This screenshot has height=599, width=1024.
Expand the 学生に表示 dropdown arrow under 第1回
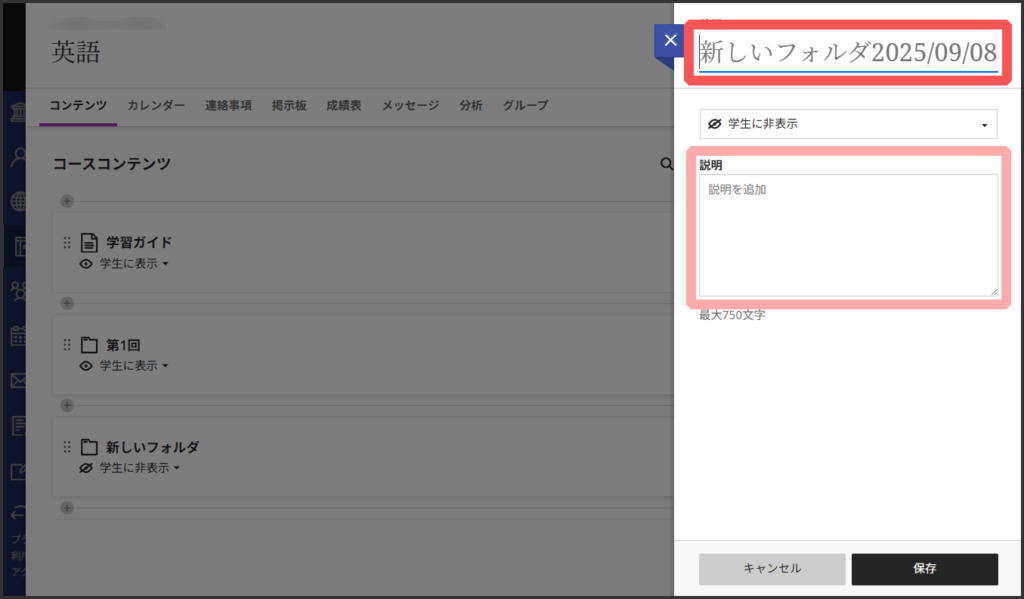pos(165,366)
